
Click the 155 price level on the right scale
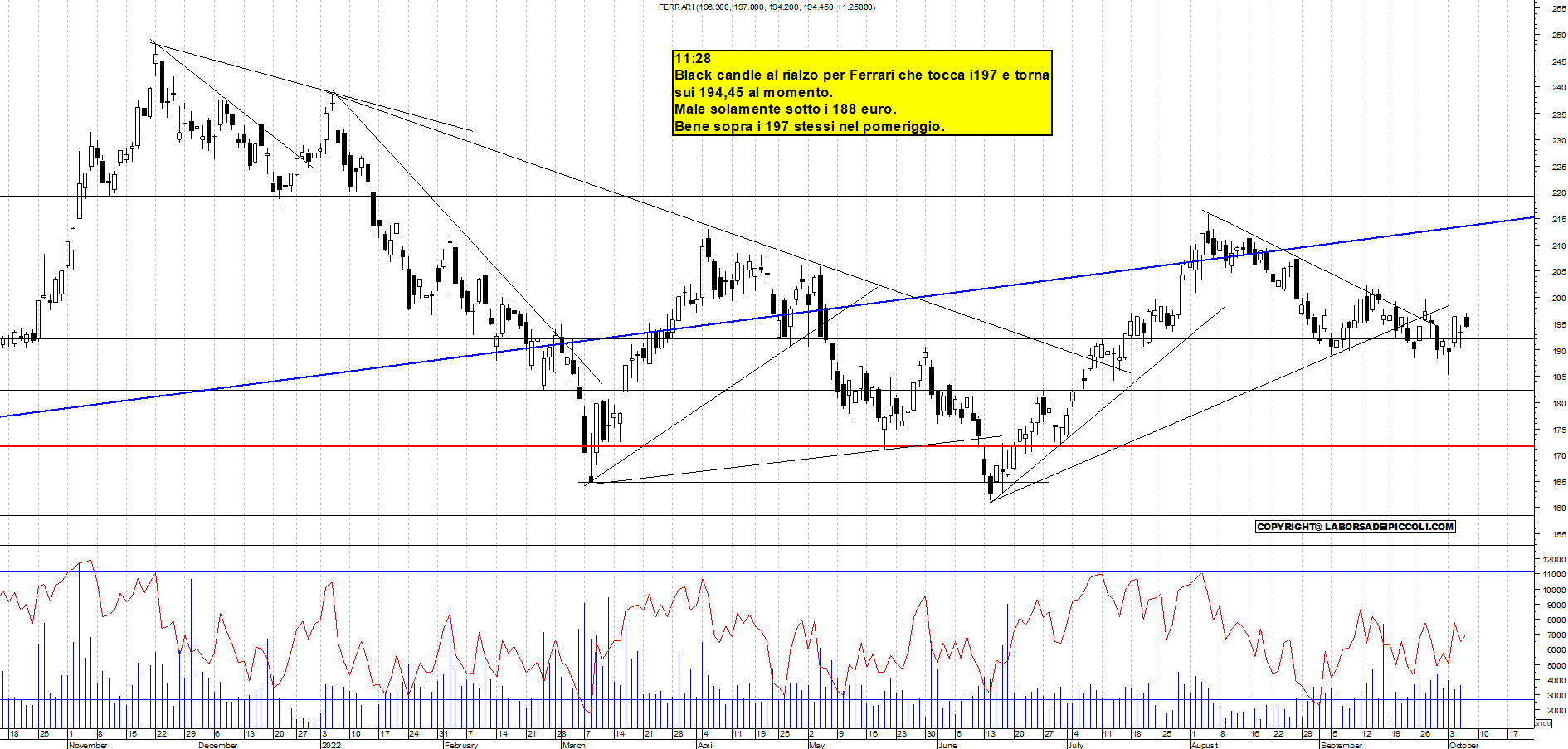pyautogui.click(x=1559, y=534)
